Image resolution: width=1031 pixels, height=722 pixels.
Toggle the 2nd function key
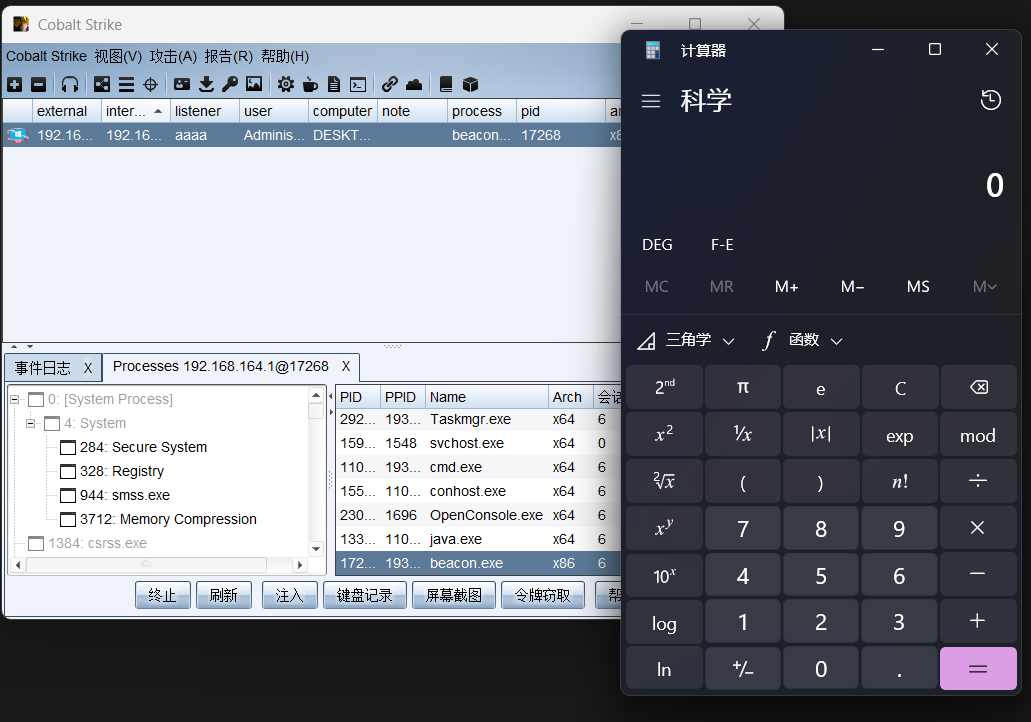click(664, 388)
